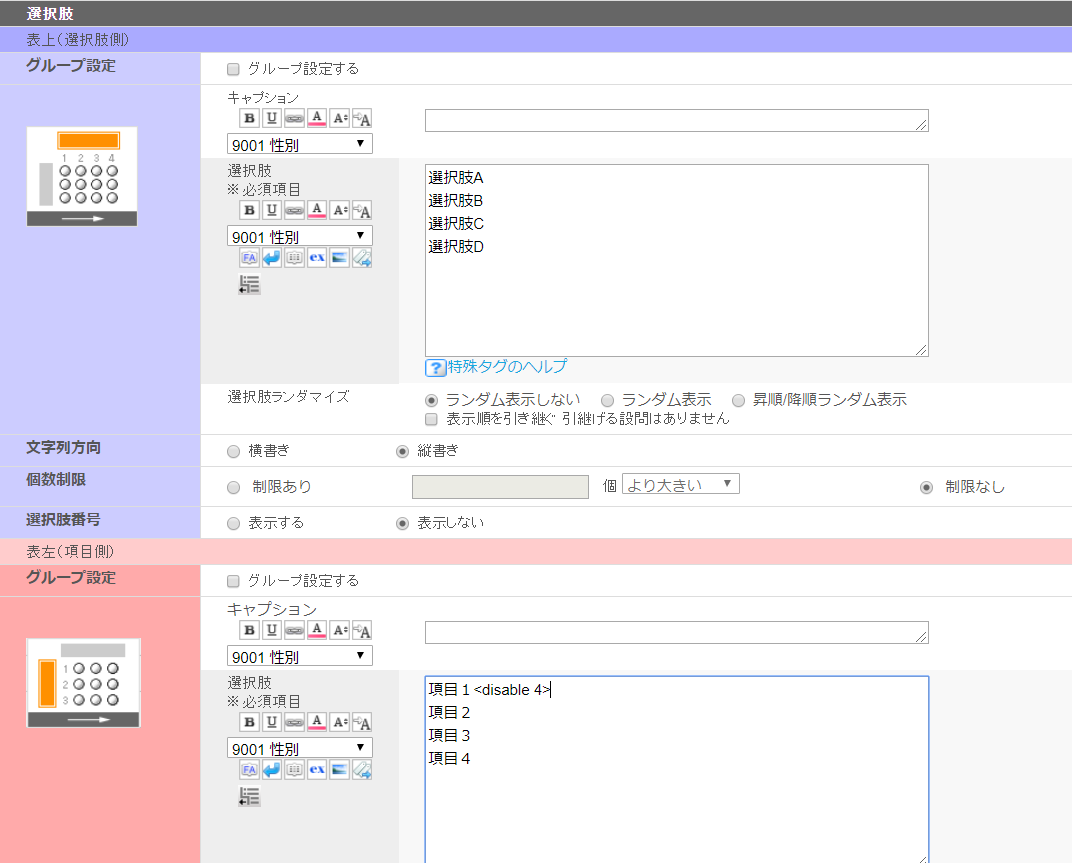The height and width of the screenshot is (863, 1072).
Task: Select ランダム表示 radio button
Action: [607, 400]
